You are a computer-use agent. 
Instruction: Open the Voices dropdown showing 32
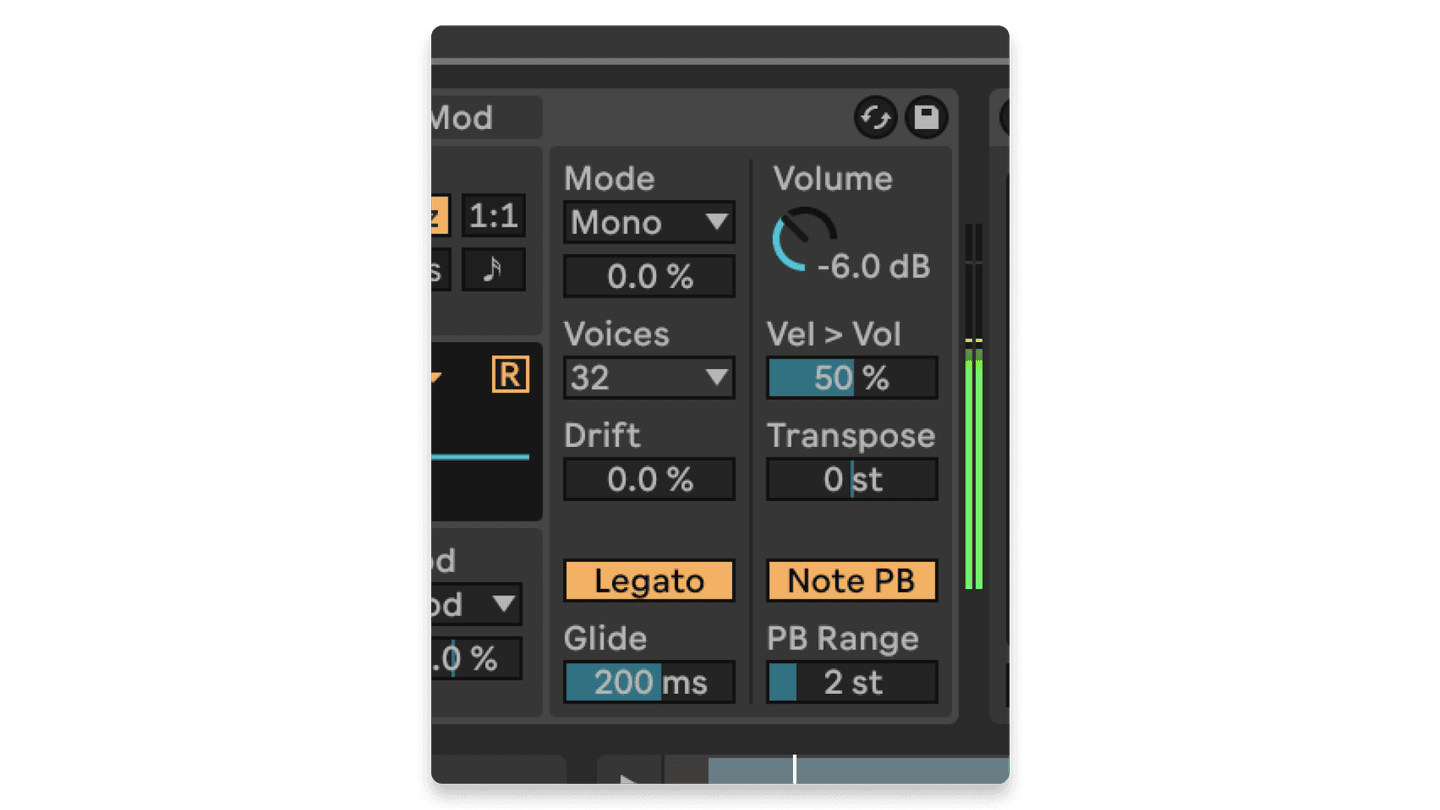click(x=648, y=377)
